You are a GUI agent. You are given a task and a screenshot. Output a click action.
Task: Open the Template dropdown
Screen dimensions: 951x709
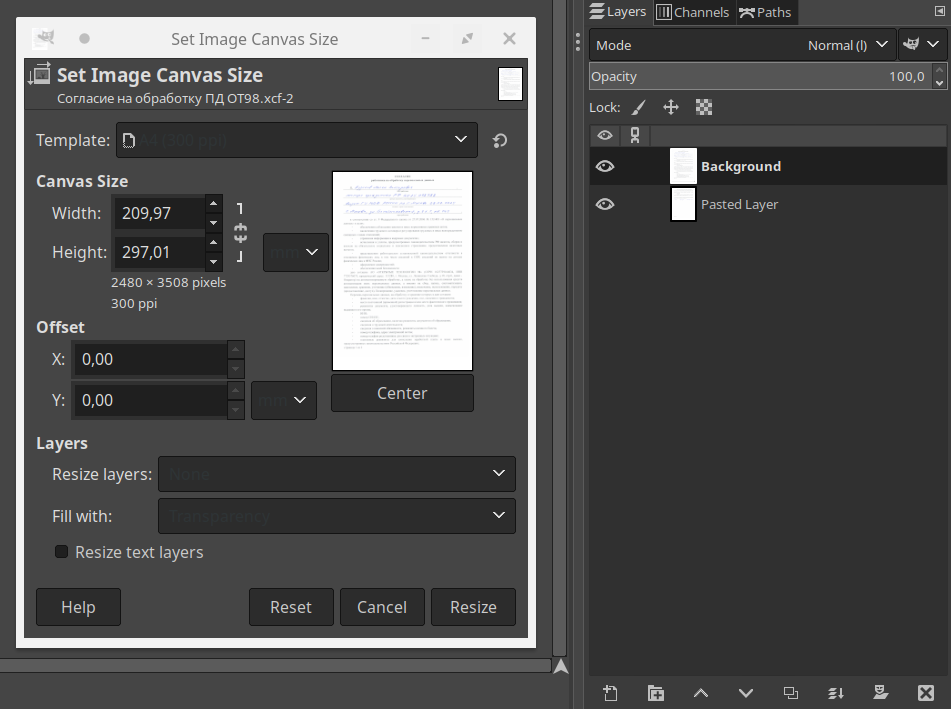point(297,140)
